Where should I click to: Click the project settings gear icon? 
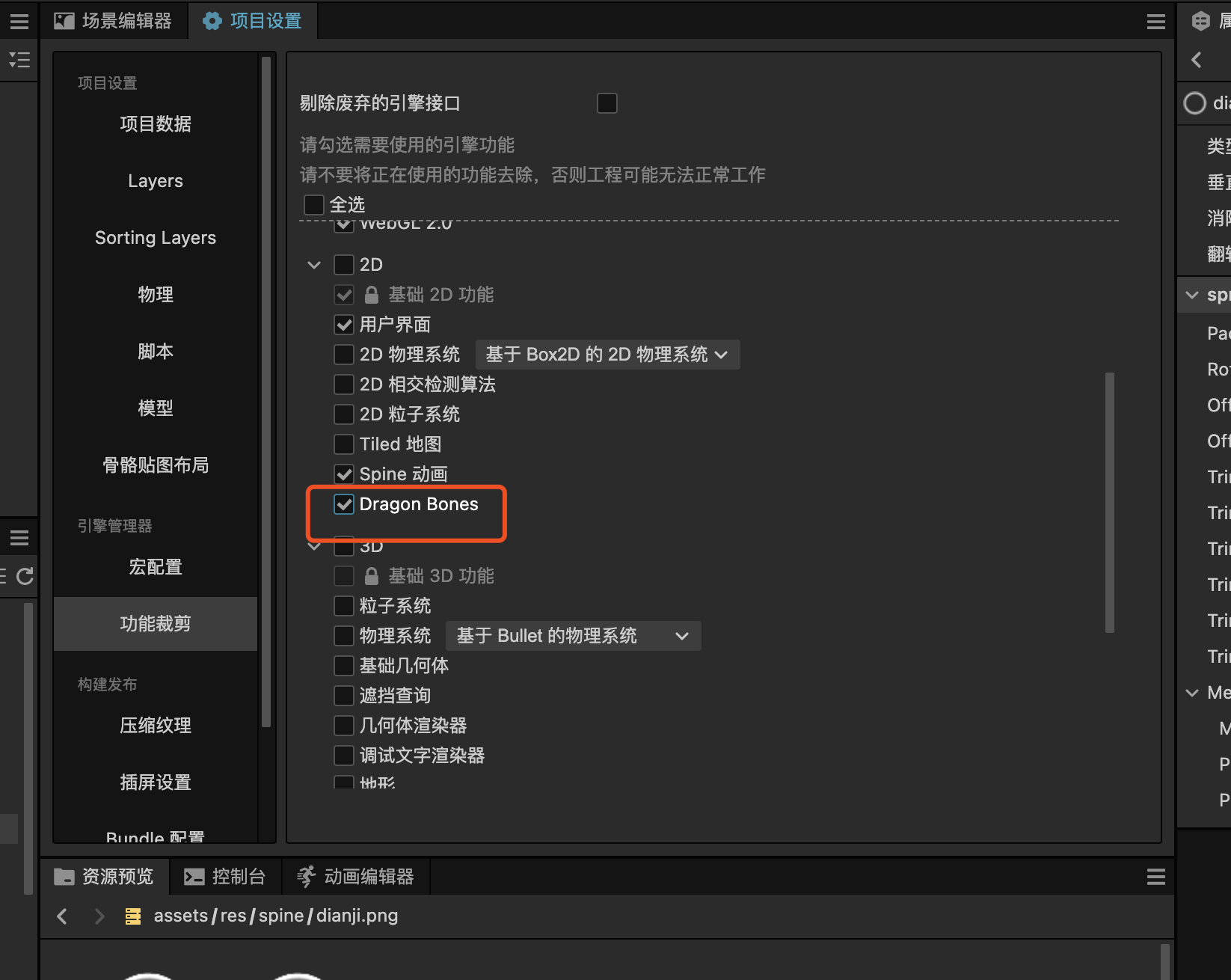tap(212, 21)
